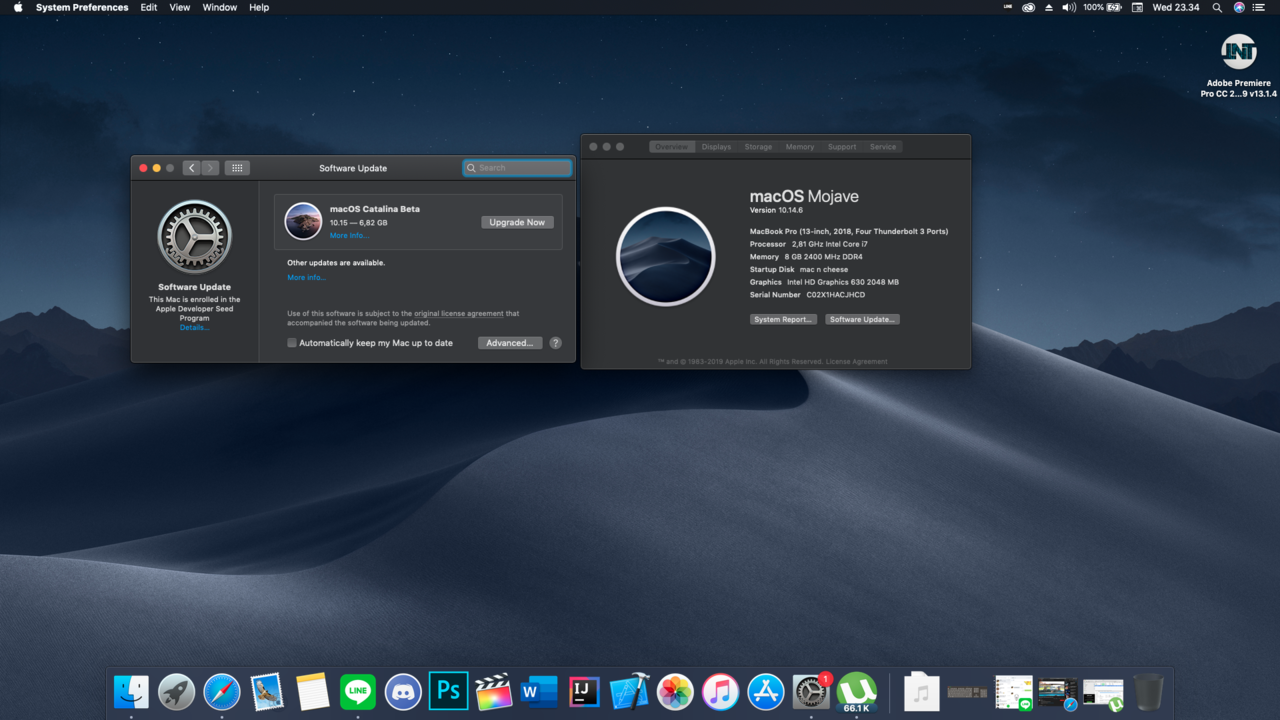
Task: Click the Creative Cloud menu bar icon
Action: point(1028,7)
